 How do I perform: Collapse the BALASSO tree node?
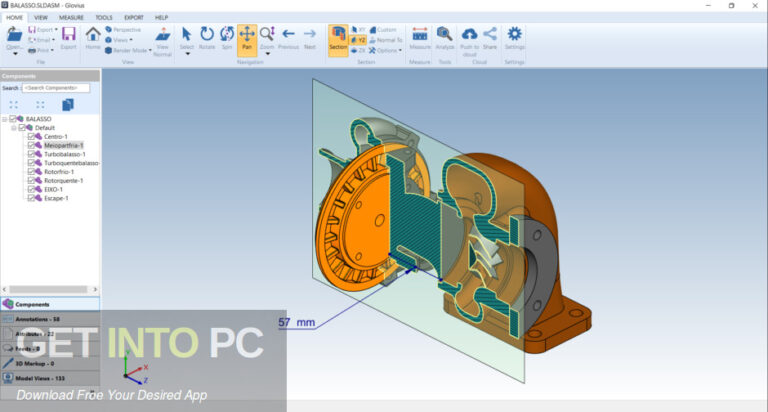pos(4,119)
